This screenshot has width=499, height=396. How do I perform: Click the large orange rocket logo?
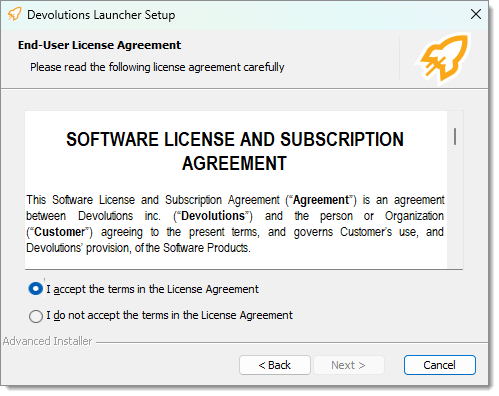pos(444,58)
